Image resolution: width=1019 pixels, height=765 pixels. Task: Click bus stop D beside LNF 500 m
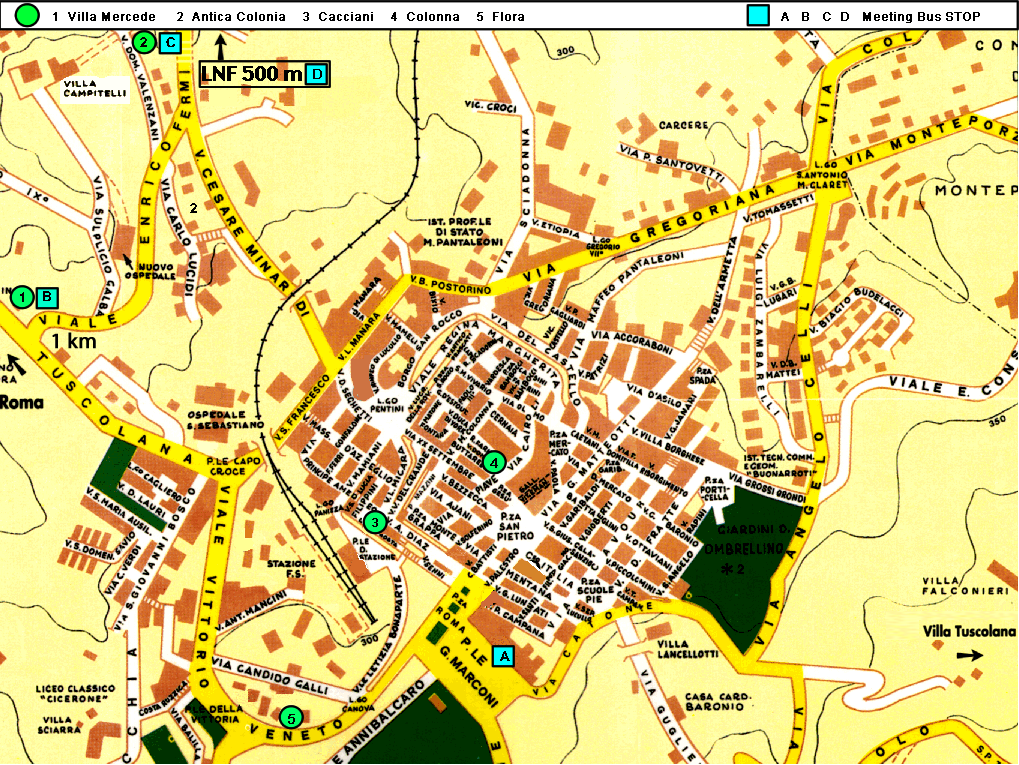tap(317, 74)
